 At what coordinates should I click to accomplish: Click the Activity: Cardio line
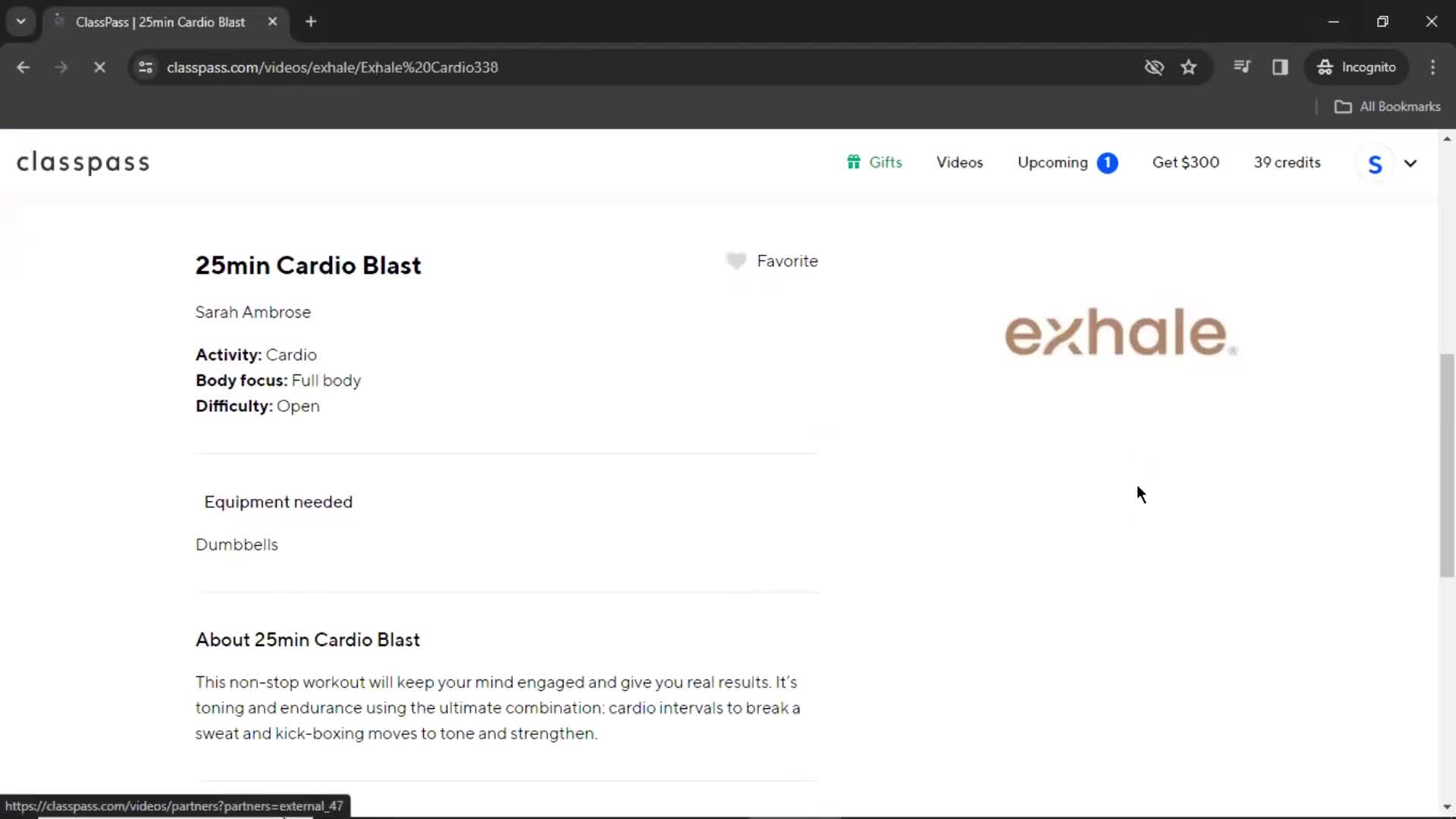[x=256, y=355]
